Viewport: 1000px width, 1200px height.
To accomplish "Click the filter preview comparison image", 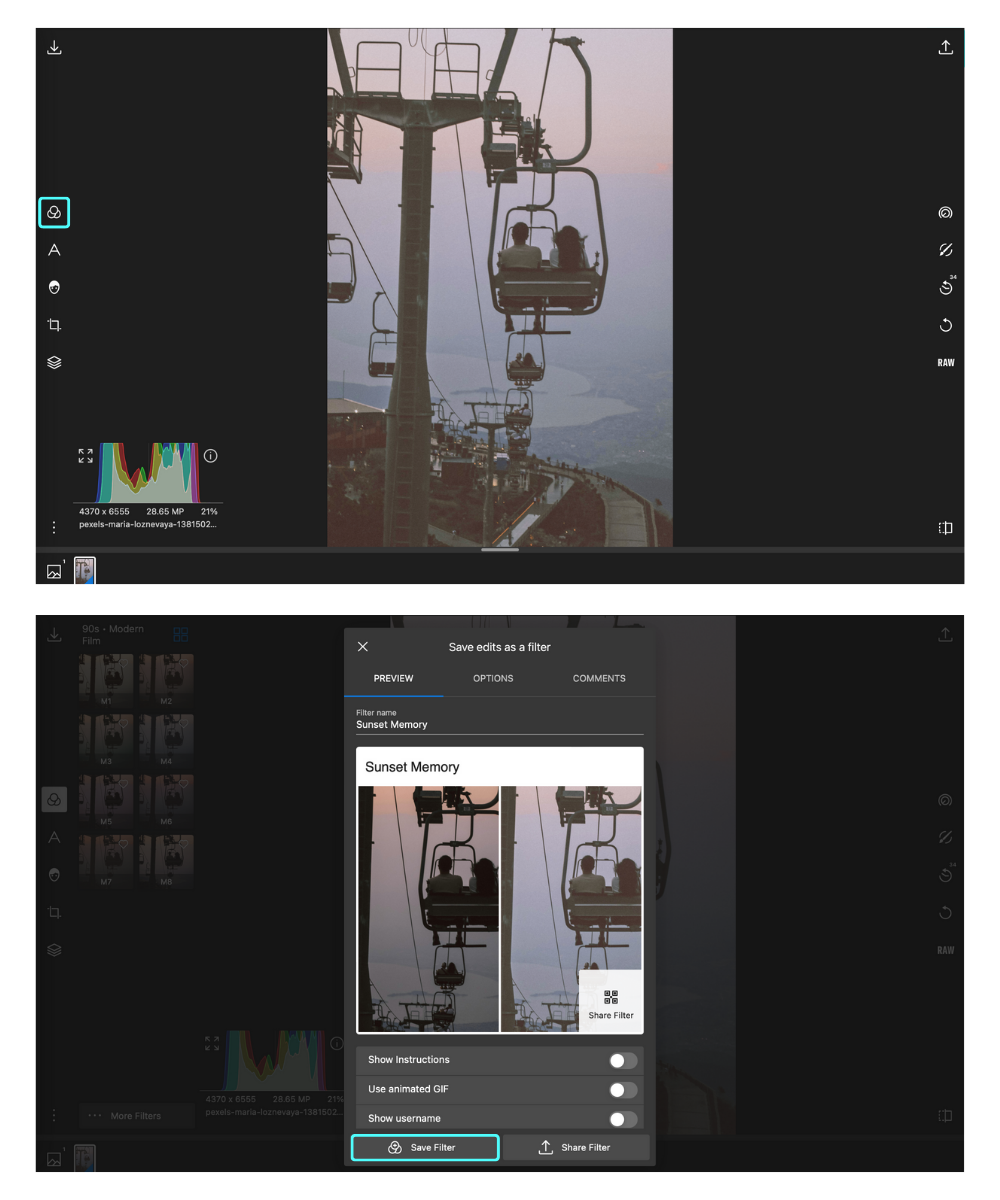I will tap(500, 909).
